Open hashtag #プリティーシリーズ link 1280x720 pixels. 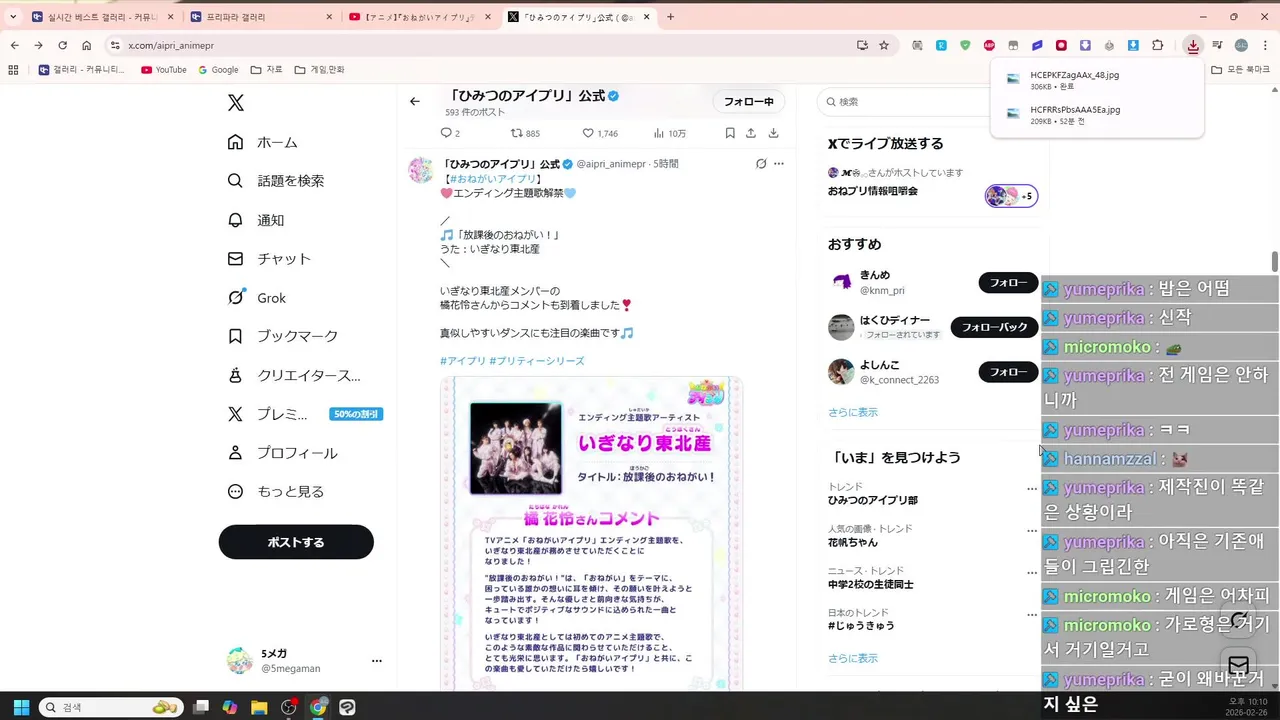coord(537,361)
